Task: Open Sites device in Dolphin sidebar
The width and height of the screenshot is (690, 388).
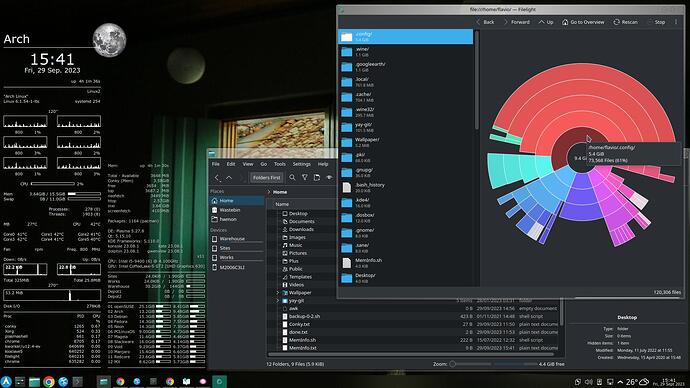Action: click(237, 248)
